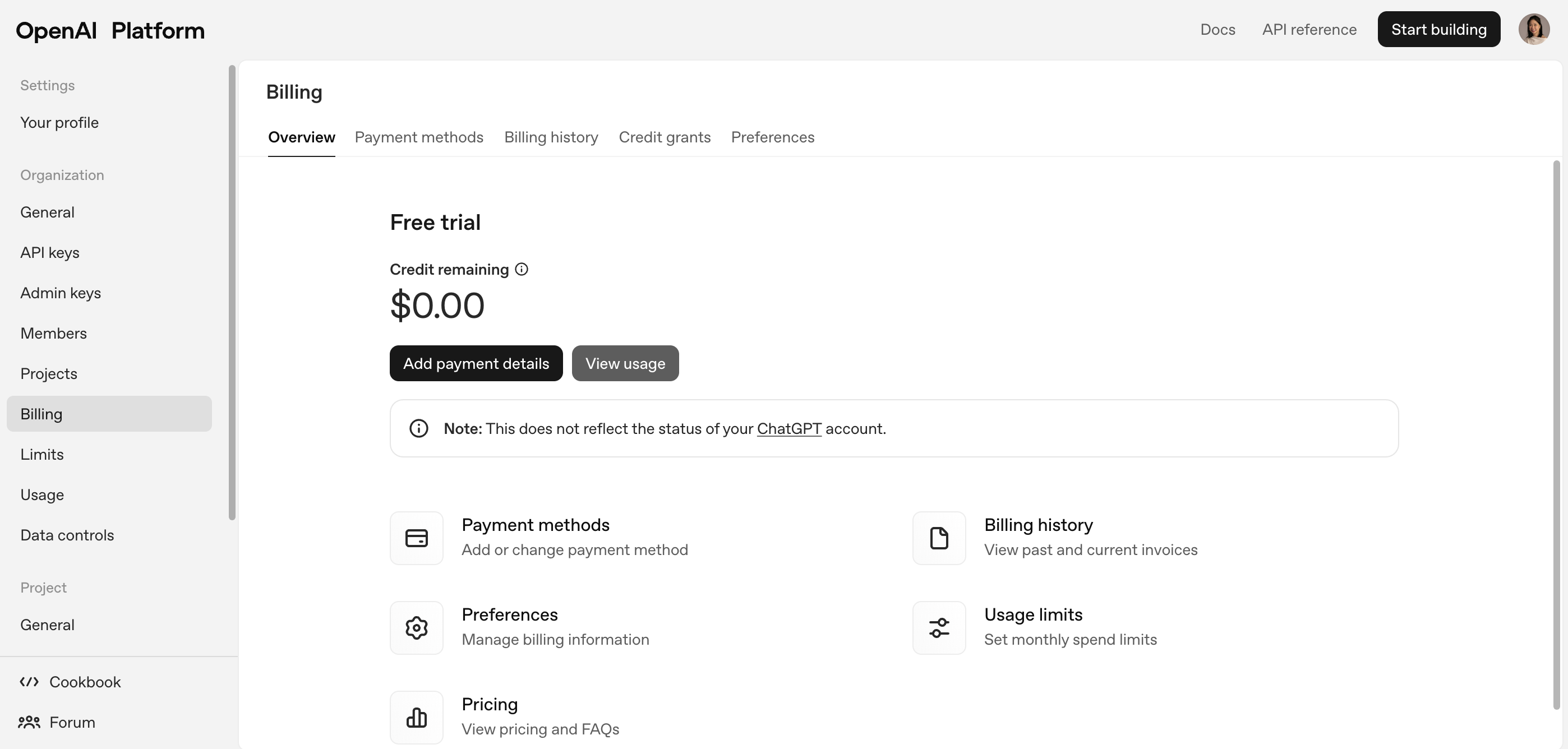Screen dimensions: 1568x749
Task: Click the info icon inside the Note box
Action: pyautogui.click(x=419, y=428)
